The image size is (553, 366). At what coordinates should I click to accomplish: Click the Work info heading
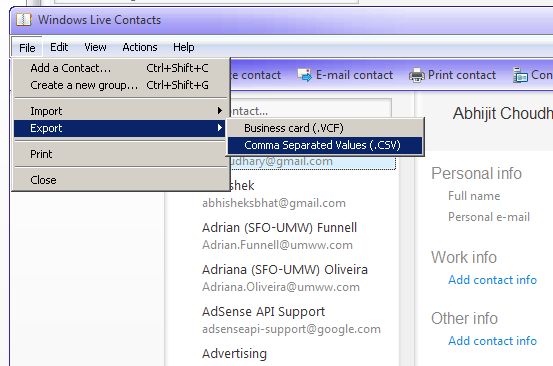[x=464, y=257]
